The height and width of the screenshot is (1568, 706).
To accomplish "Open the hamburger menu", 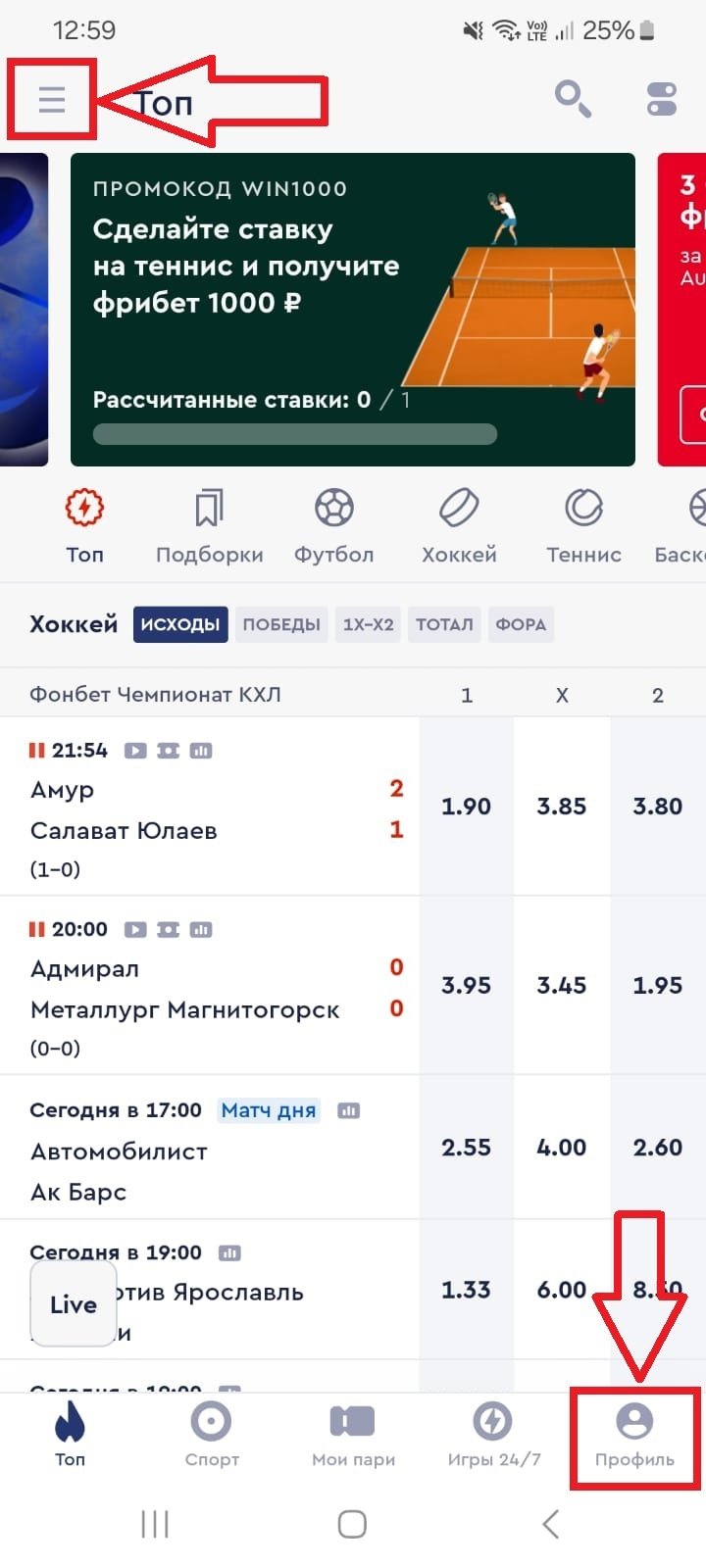I will tap(51, 99).
